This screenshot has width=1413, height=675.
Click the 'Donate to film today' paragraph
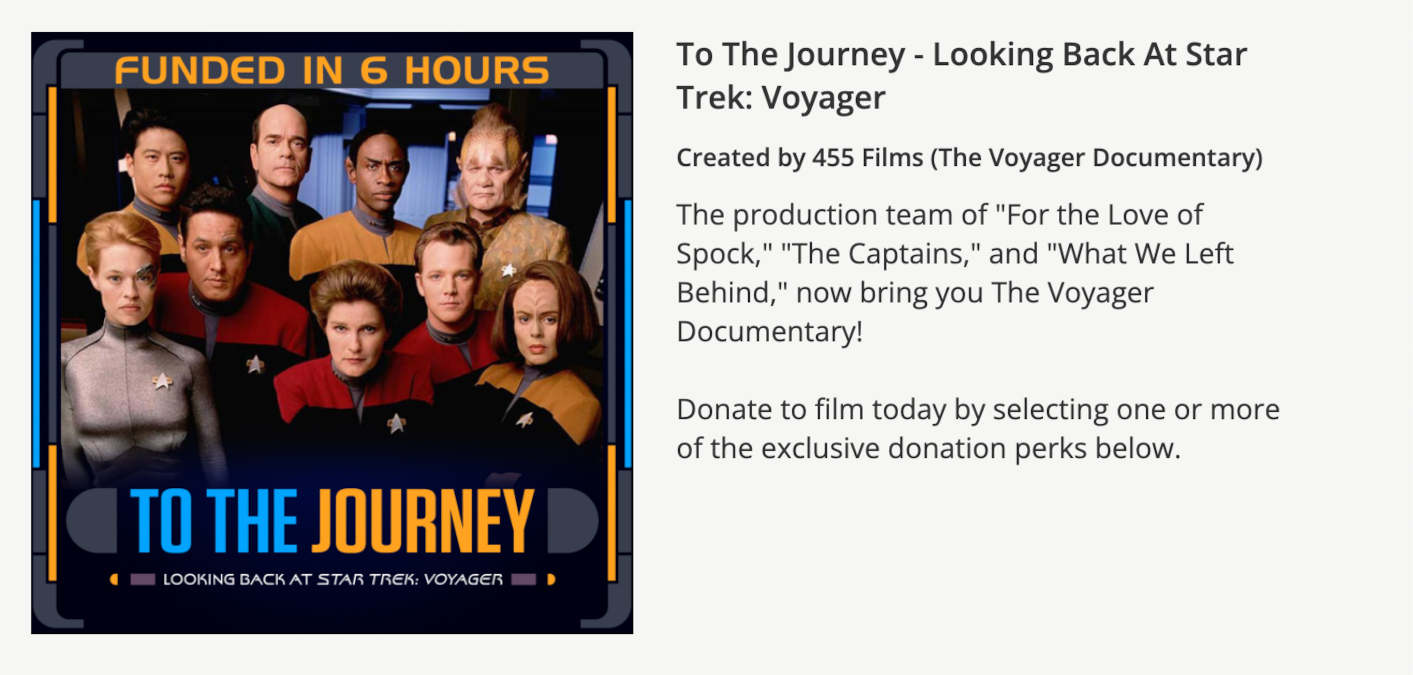[977, 429]
